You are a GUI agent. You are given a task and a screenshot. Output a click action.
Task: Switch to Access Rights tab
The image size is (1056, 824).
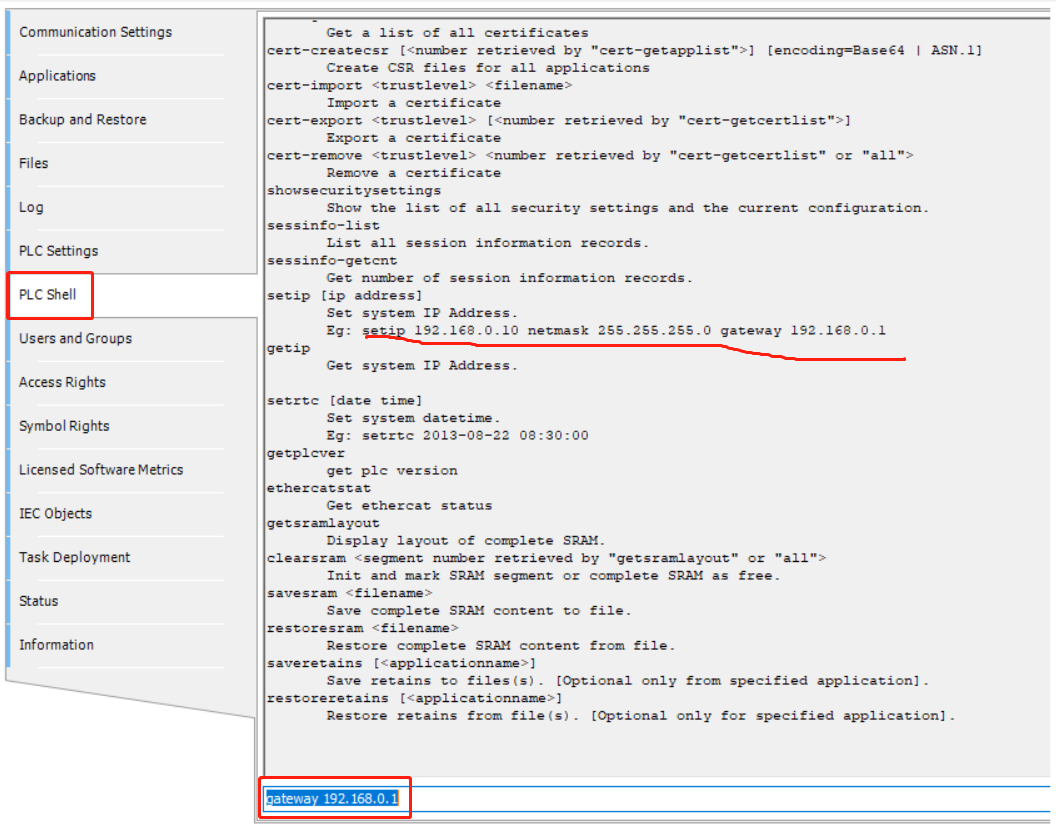tap(62, 382)
